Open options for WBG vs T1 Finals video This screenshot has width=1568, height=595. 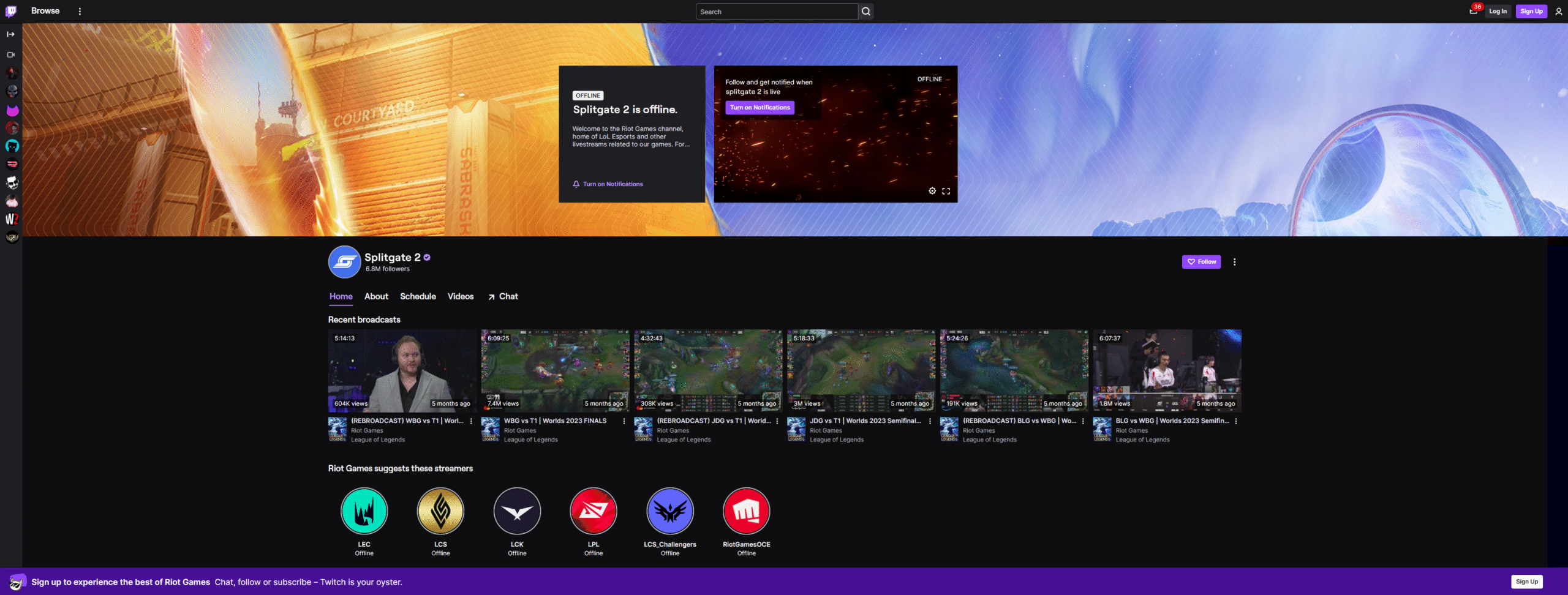(624, 421)
